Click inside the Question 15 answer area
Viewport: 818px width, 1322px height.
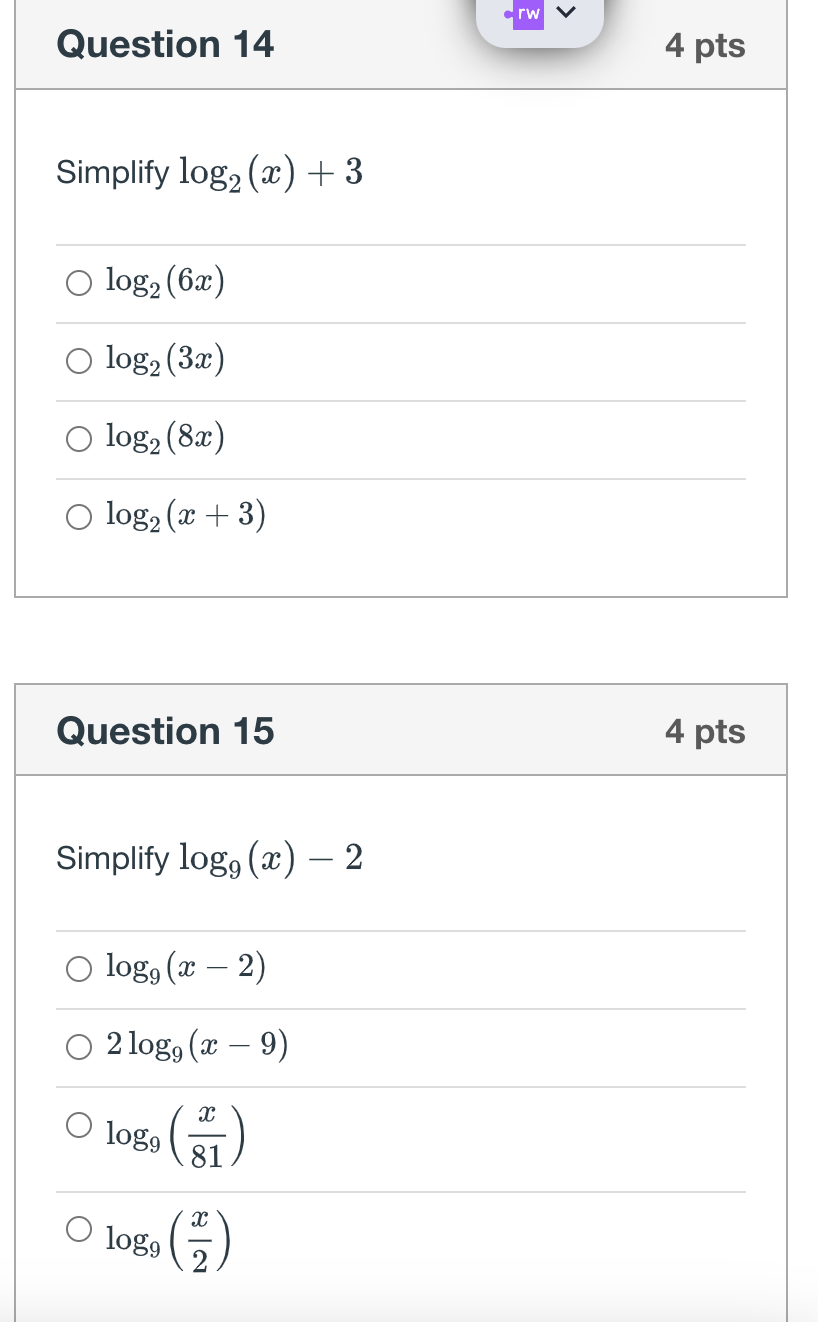[400, 1100]
